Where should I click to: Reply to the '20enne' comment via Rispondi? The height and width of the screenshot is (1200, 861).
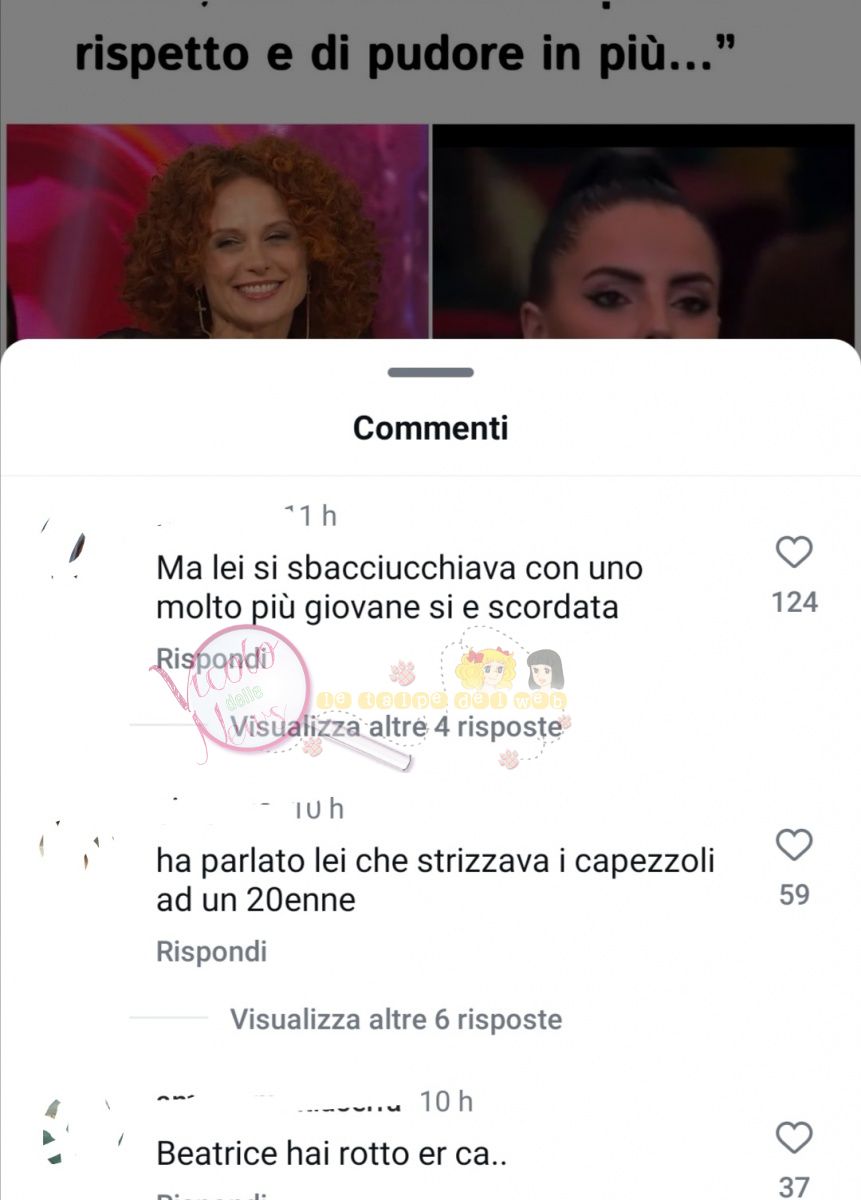(212, 951)
